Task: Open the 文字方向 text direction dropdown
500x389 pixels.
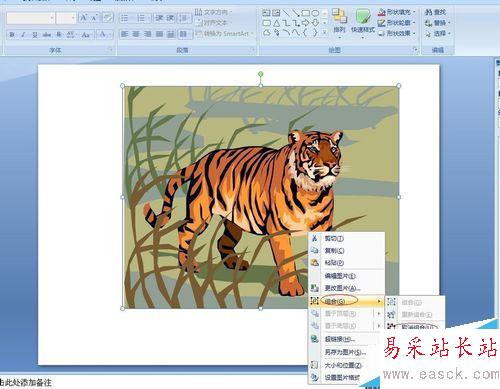Action: click(213, 12)
